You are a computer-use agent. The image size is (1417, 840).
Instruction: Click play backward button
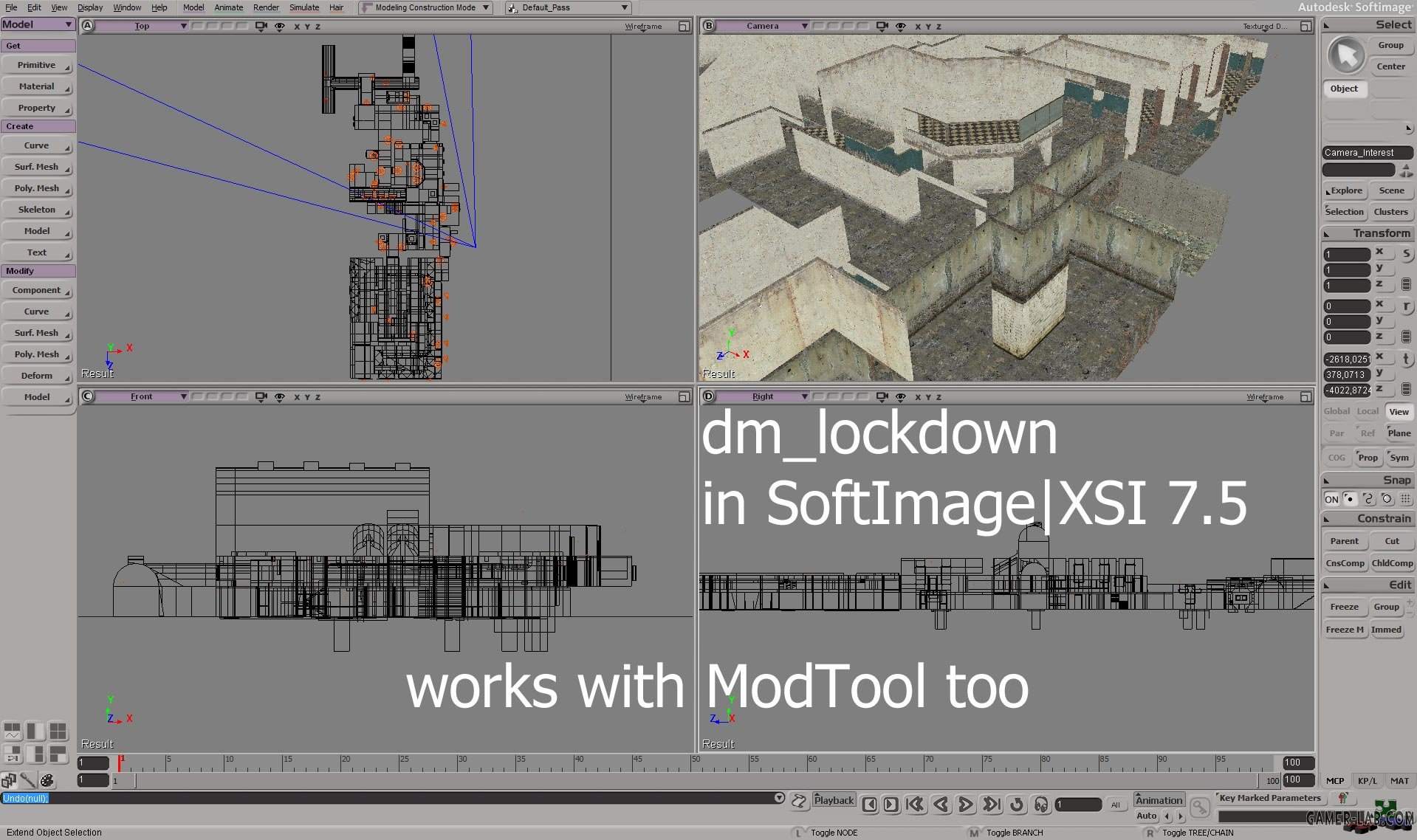pyautogui.click(x=941, y=805)
